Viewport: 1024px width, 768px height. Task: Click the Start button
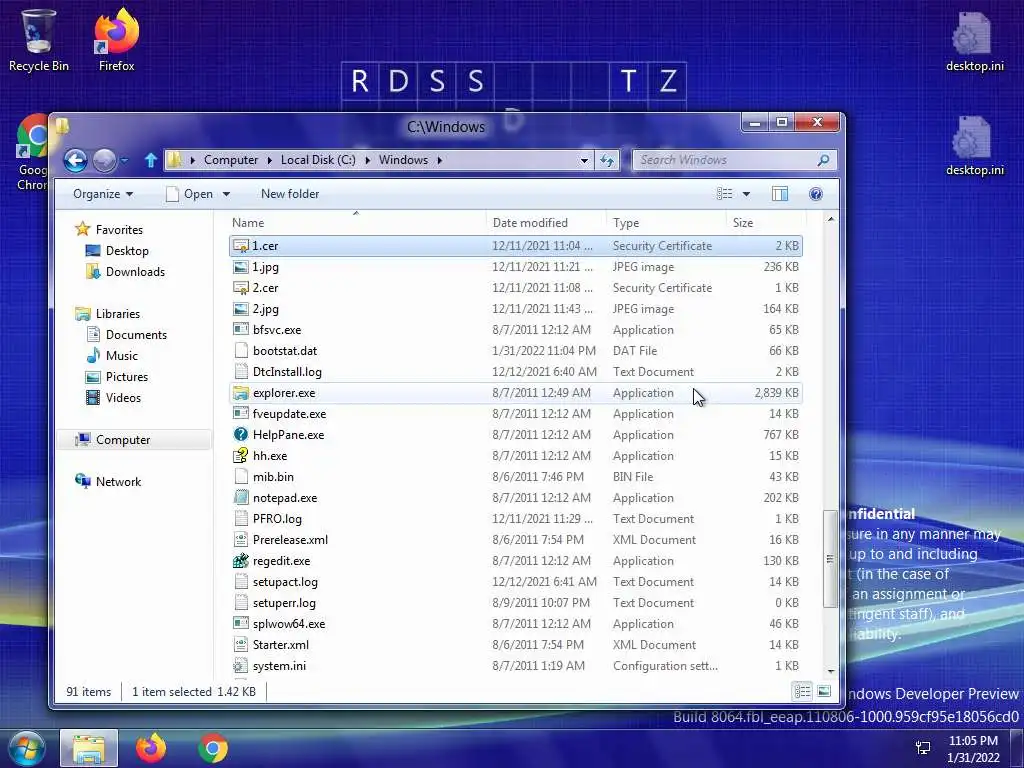[27, 748]
